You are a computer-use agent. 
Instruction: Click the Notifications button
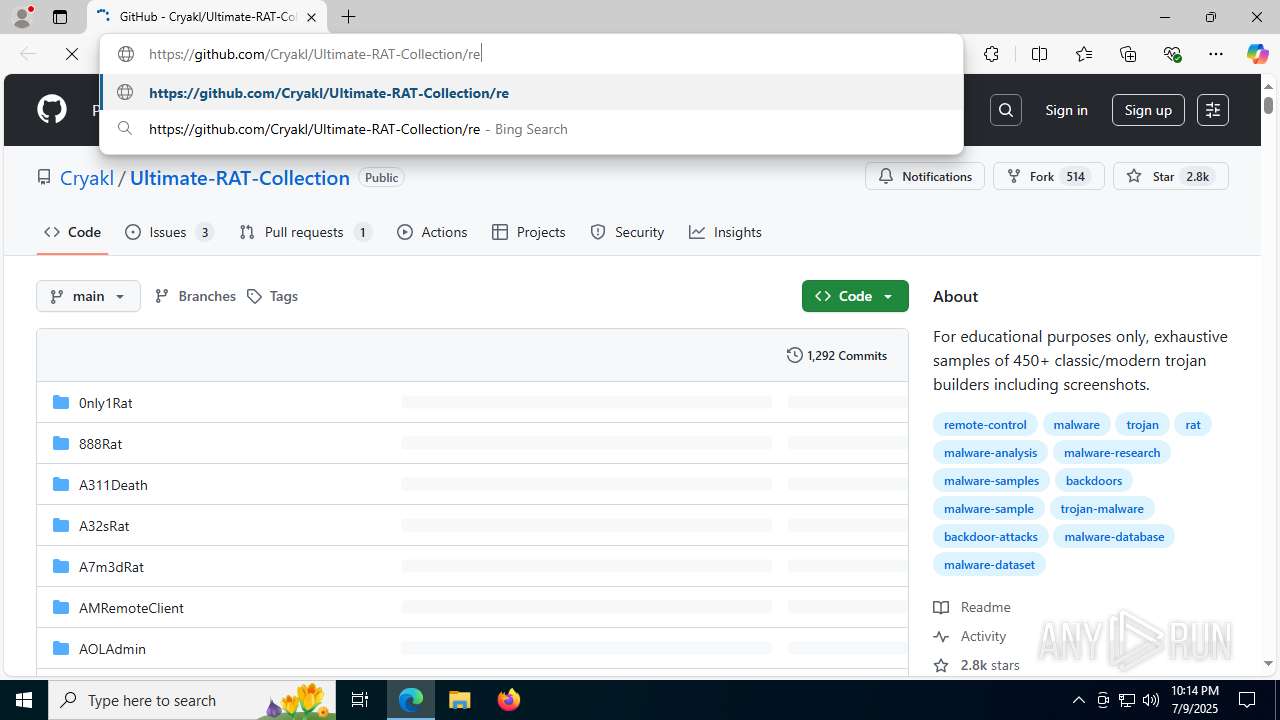[925, 176]
